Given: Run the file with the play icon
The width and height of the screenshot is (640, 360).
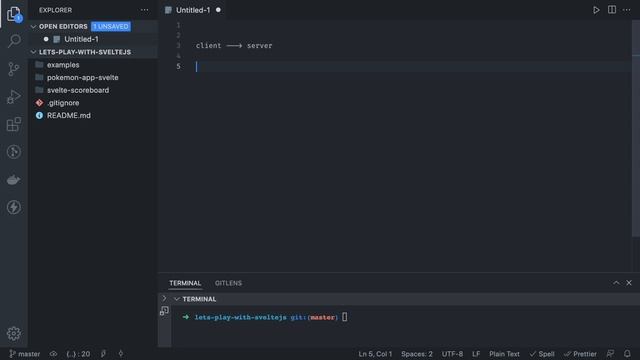Looking at the screenshot, I should coord(596,10).
